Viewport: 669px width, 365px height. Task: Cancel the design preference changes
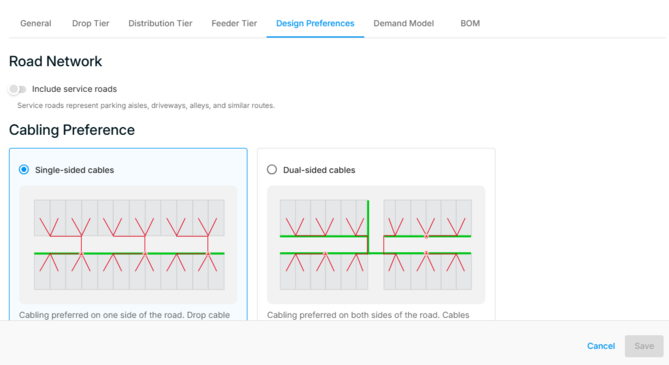coord(601,346)
